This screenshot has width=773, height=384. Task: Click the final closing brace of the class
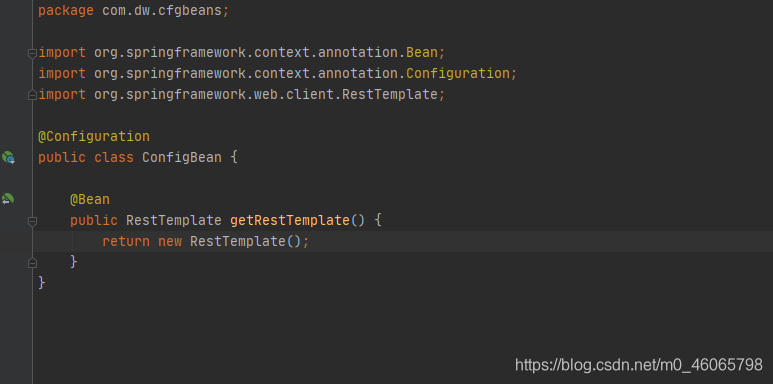tap(42, 282)
